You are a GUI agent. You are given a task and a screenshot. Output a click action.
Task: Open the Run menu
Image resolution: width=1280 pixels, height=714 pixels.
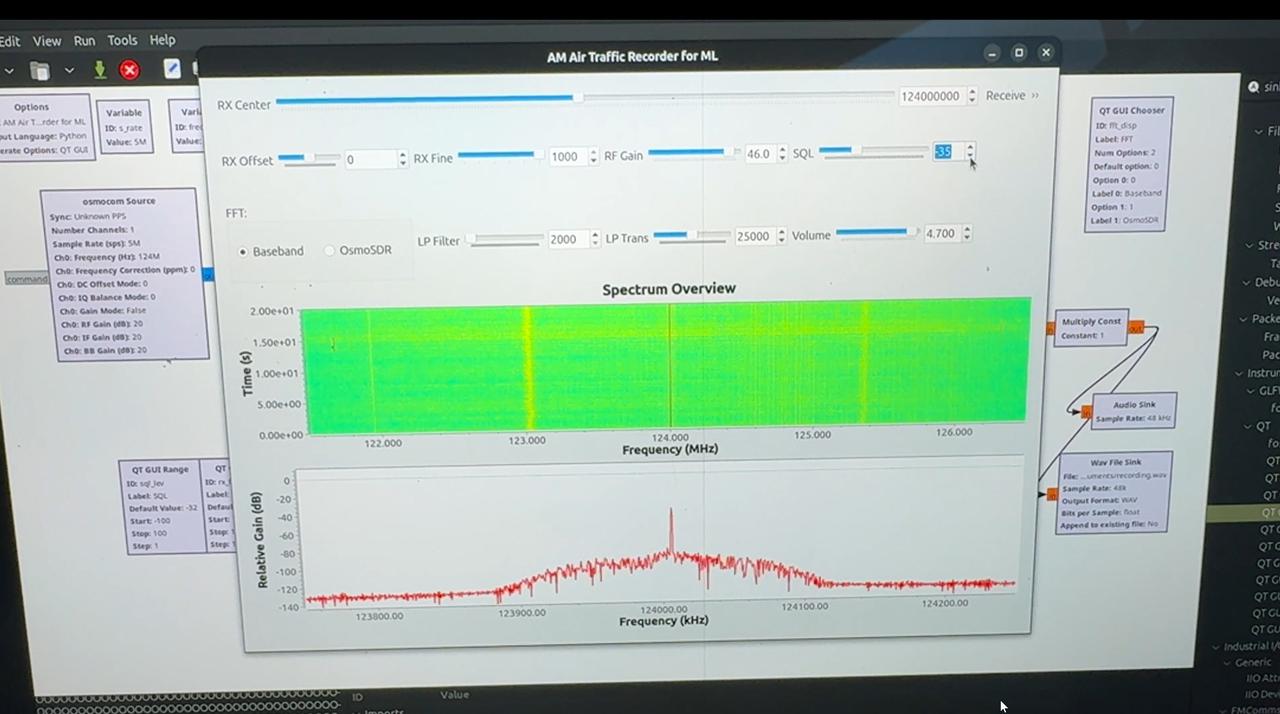point(84,41)
